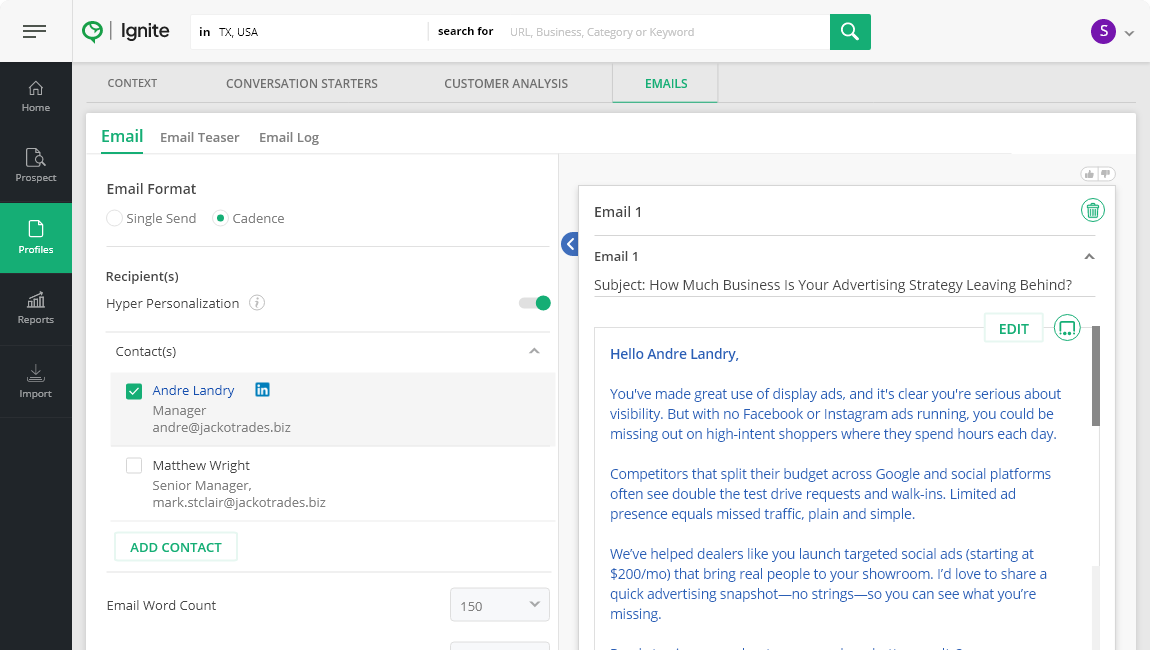
Task: Switch to the Conversation Starters tab
Action: (302, 84)
